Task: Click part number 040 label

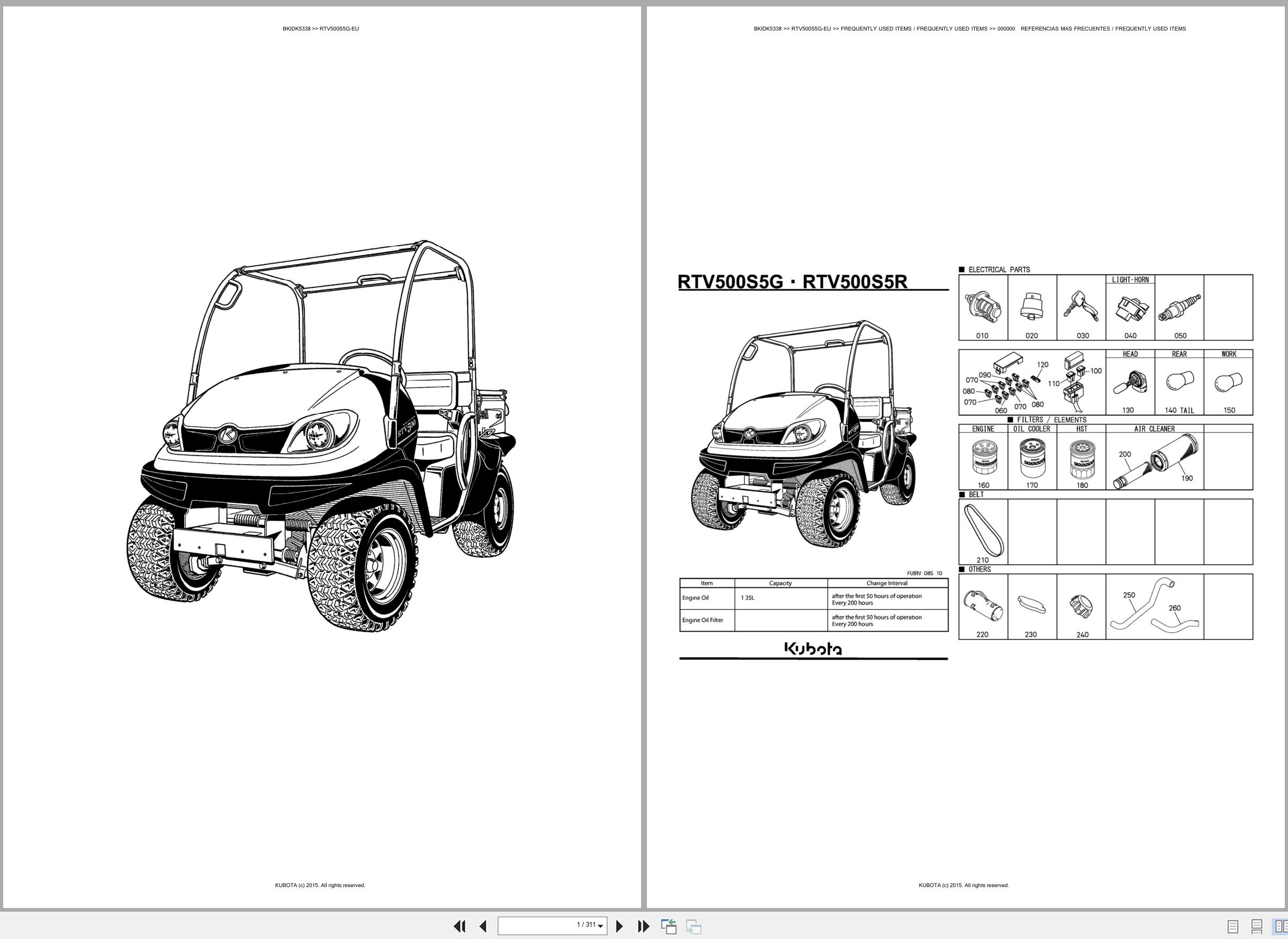Action: coord(1131,336)
